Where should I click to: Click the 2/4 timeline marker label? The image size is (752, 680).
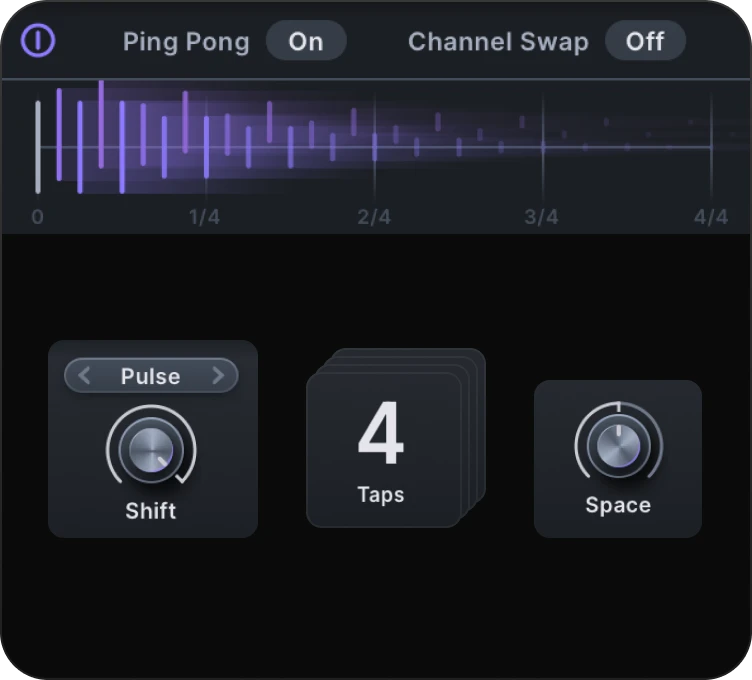coord(374,217)
